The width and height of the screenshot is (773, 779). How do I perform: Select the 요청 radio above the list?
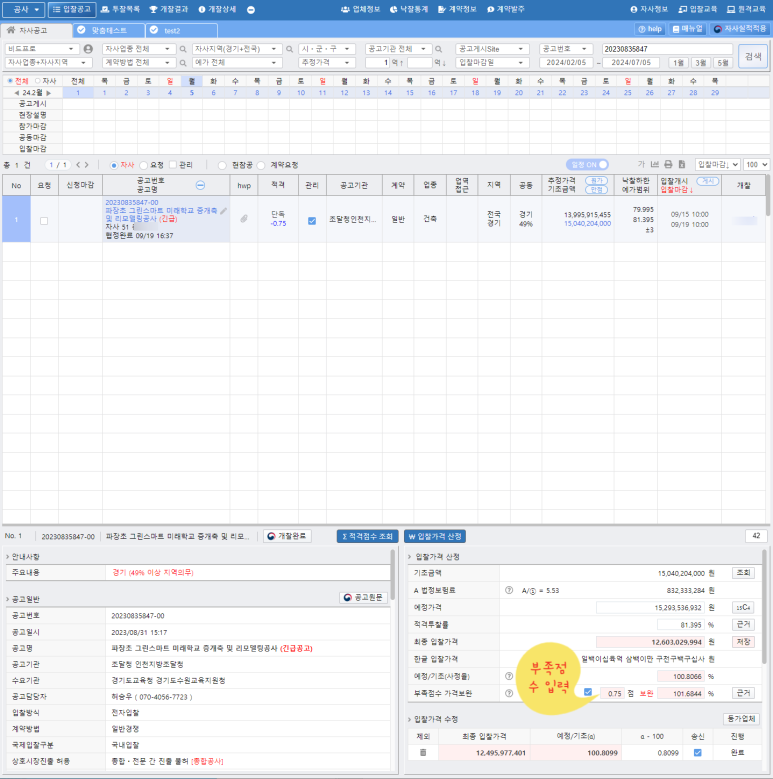144,165
